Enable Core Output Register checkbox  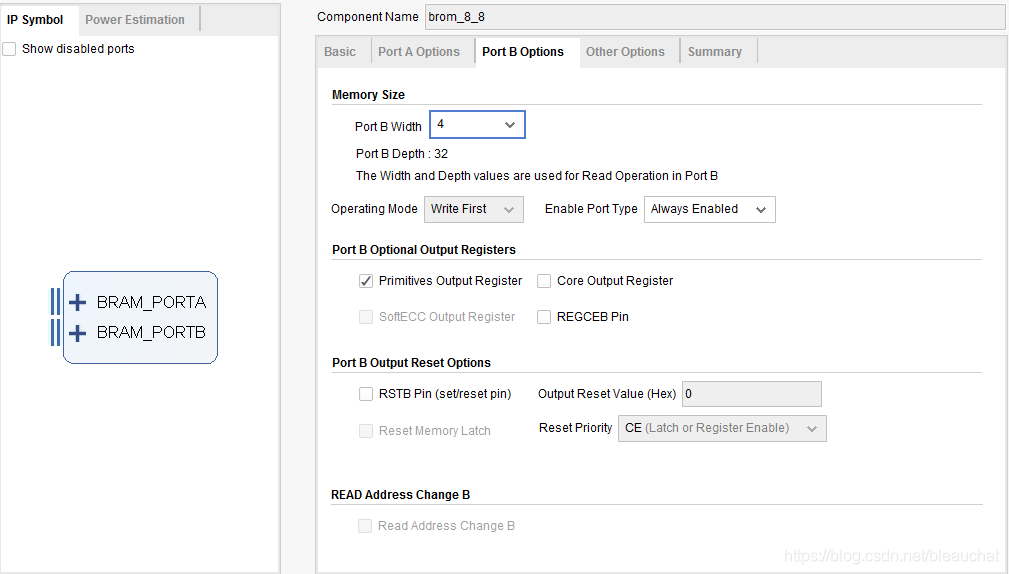(544, 281)
